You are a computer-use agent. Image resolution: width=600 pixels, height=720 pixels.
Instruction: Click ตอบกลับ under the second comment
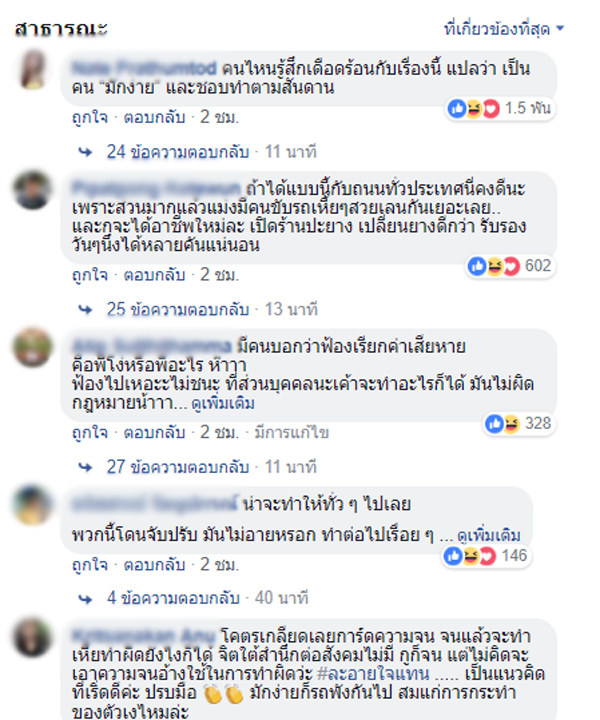point(154,275)
